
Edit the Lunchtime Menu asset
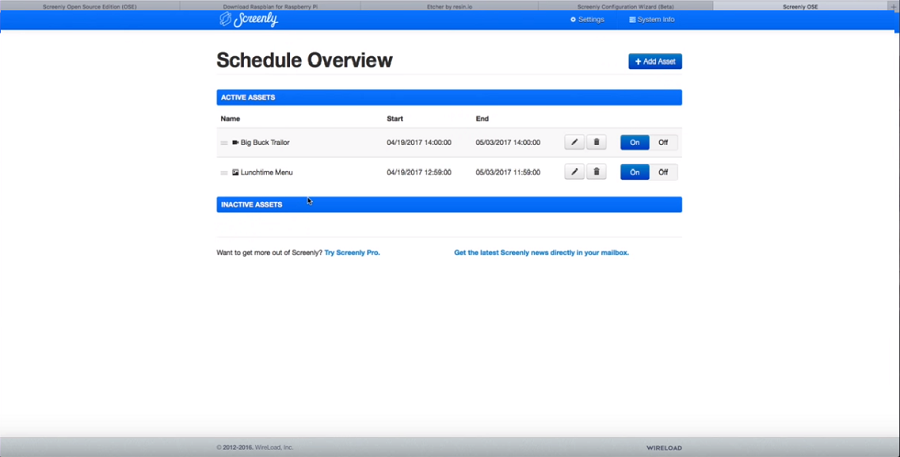click(574, 172)
